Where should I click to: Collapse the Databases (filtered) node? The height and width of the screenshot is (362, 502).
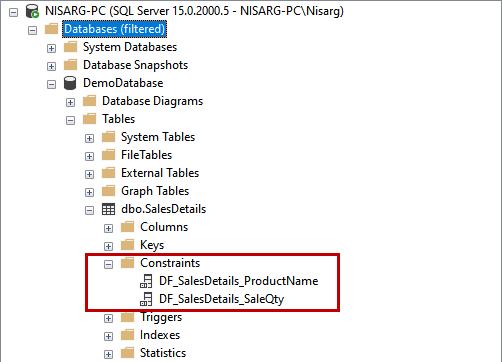[32, 31]
